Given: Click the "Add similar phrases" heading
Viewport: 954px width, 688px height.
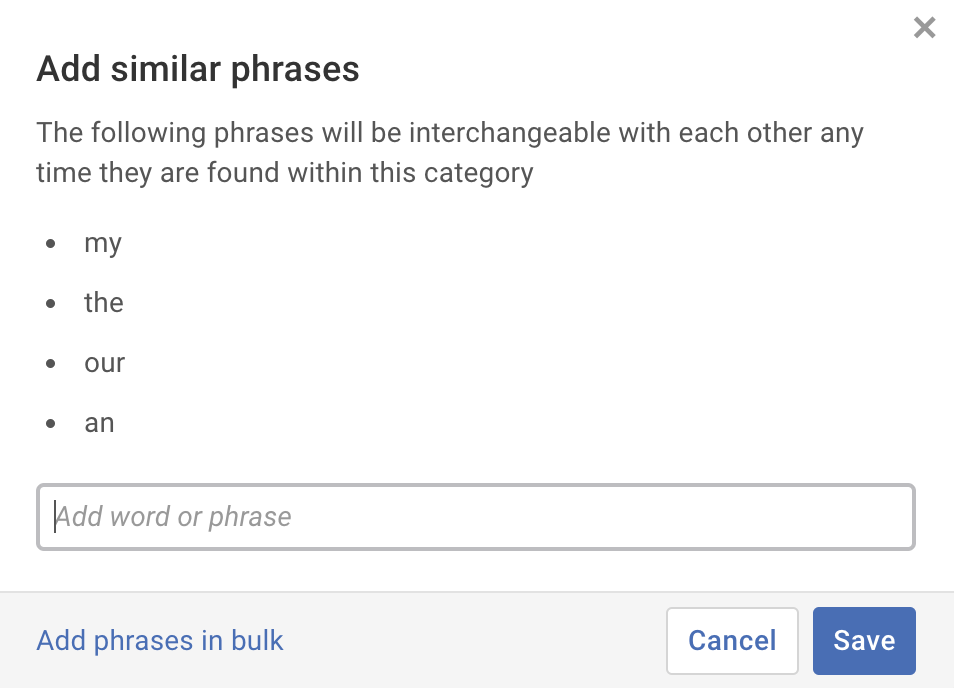Looking at the screenshot, I should pos(198,70).
